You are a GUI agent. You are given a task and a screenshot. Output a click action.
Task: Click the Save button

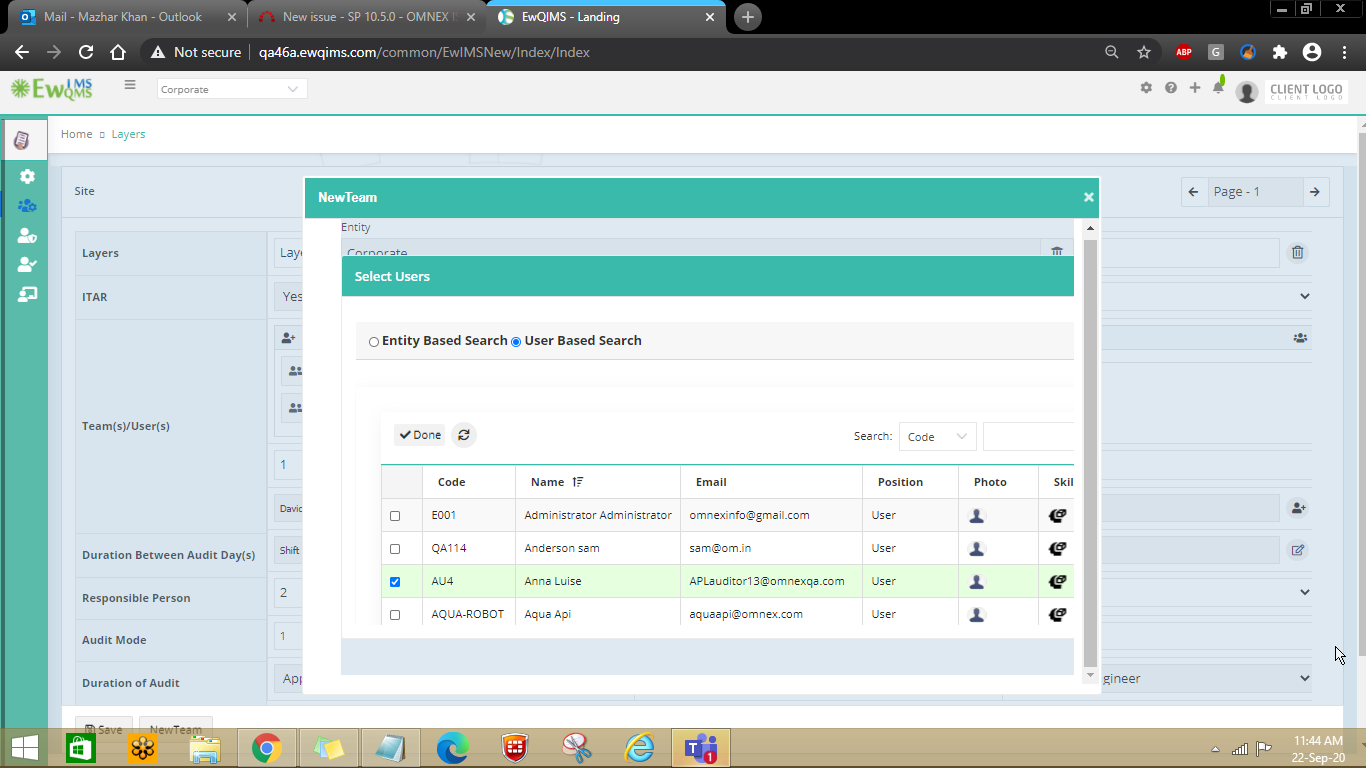(x=104, y=730)
